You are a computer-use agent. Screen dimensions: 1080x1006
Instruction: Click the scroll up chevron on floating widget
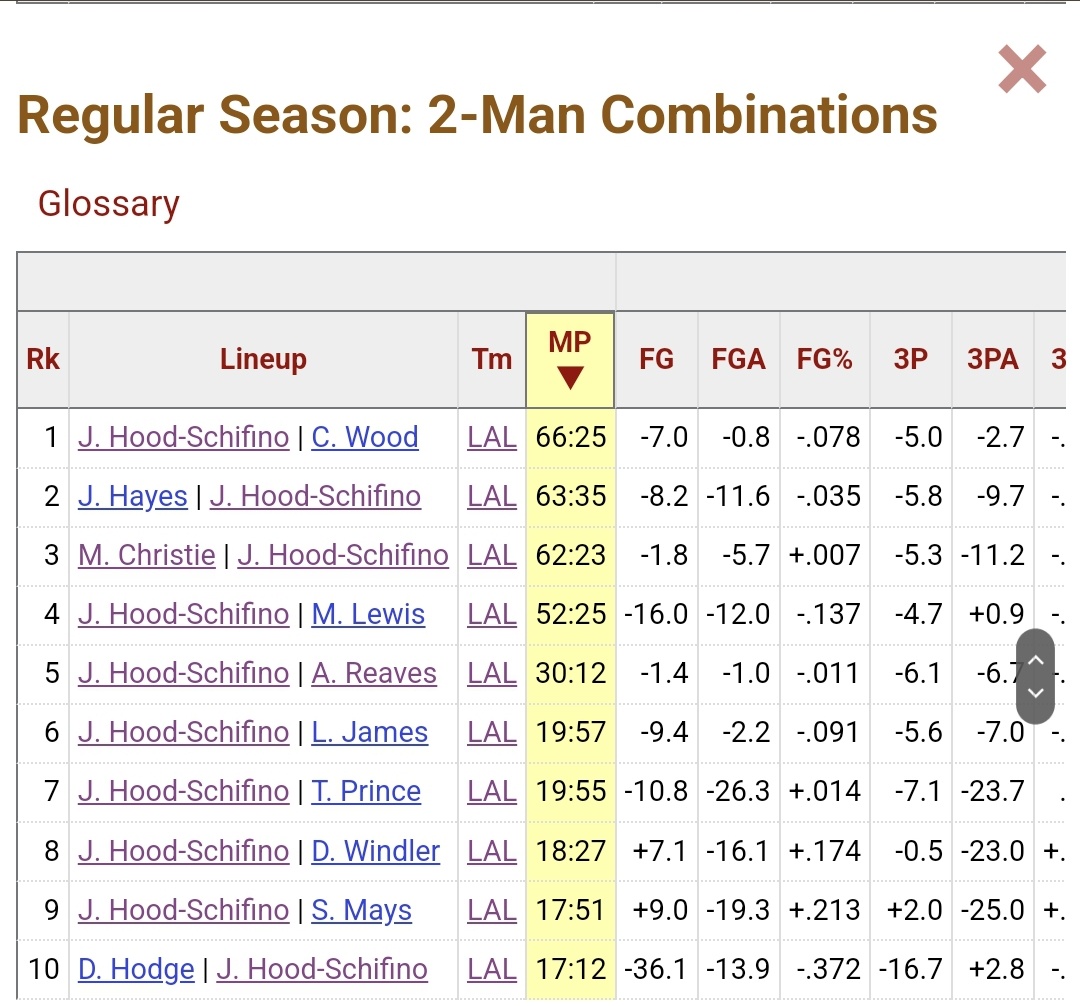point(1035,660)
